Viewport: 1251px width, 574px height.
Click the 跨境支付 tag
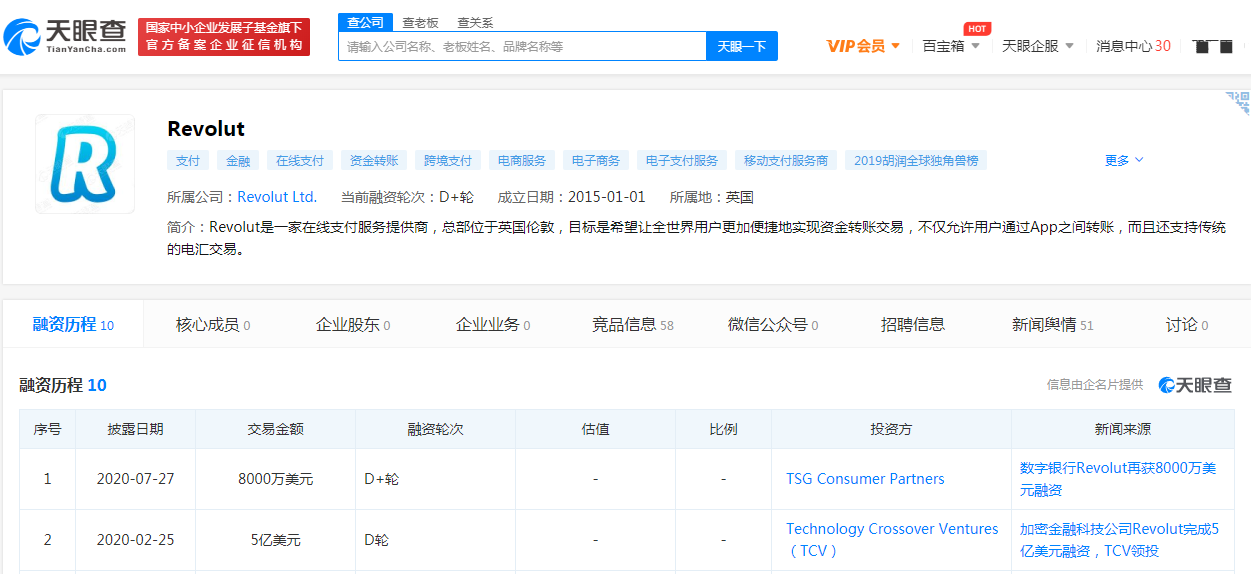pyautogui.click(x=448, y=160)
